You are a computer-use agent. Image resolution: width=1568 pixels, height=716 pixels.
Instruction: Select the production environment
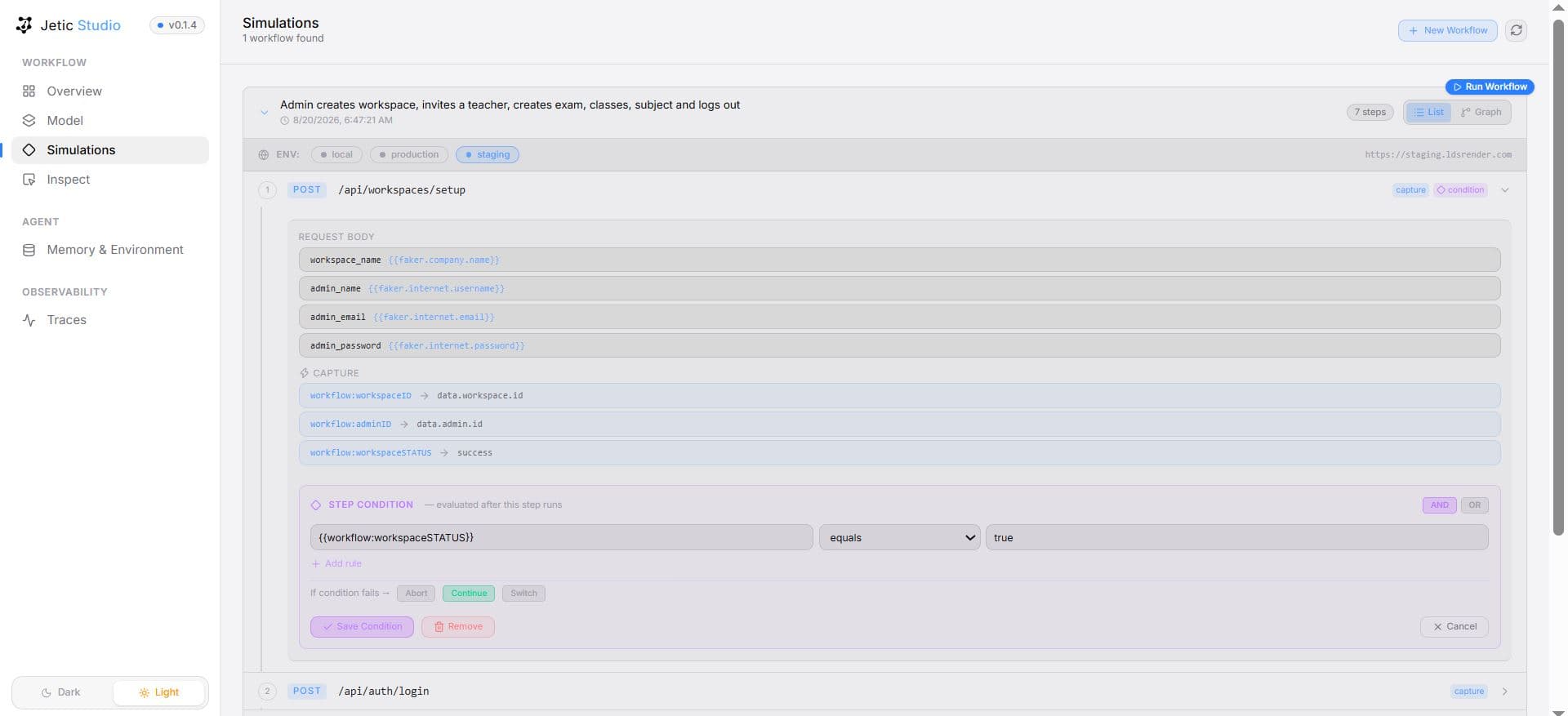[x=409, y=154]
